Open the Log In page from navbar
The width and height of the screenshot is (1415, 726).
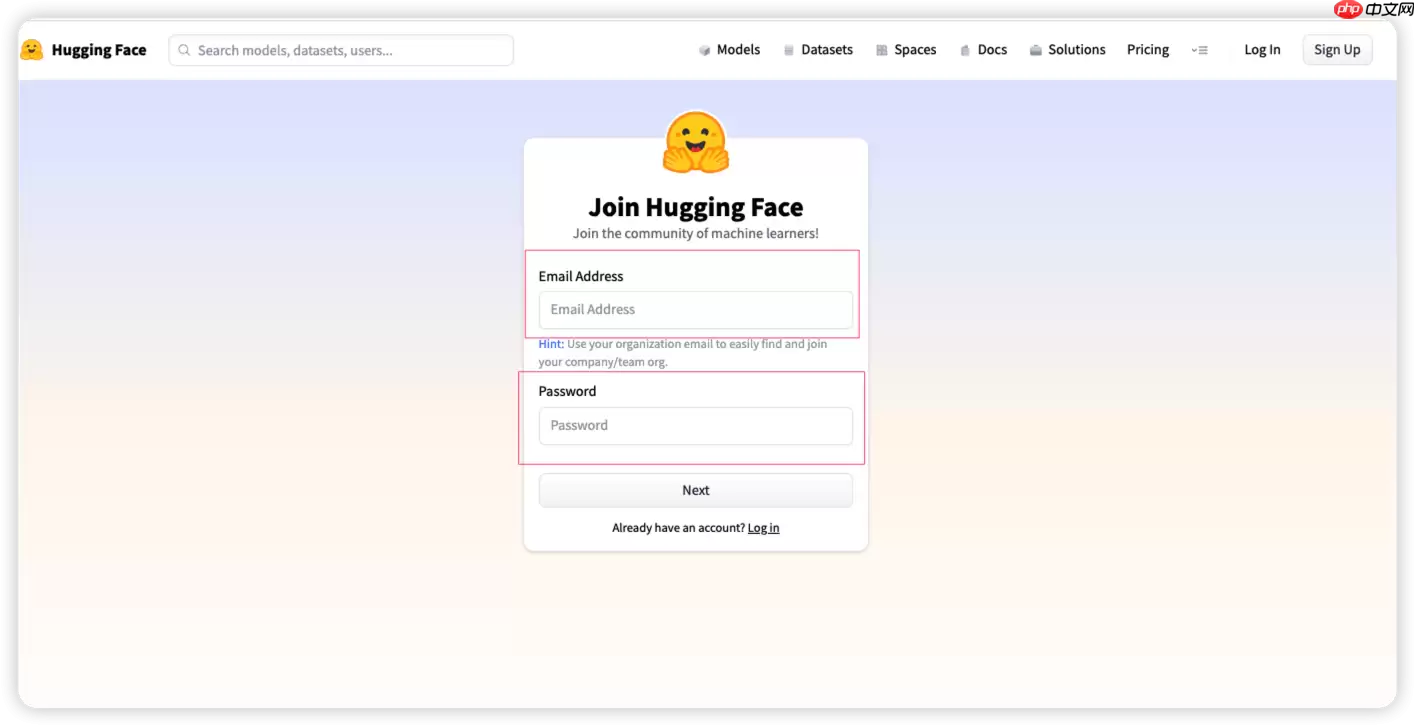tap(1262, 50)
